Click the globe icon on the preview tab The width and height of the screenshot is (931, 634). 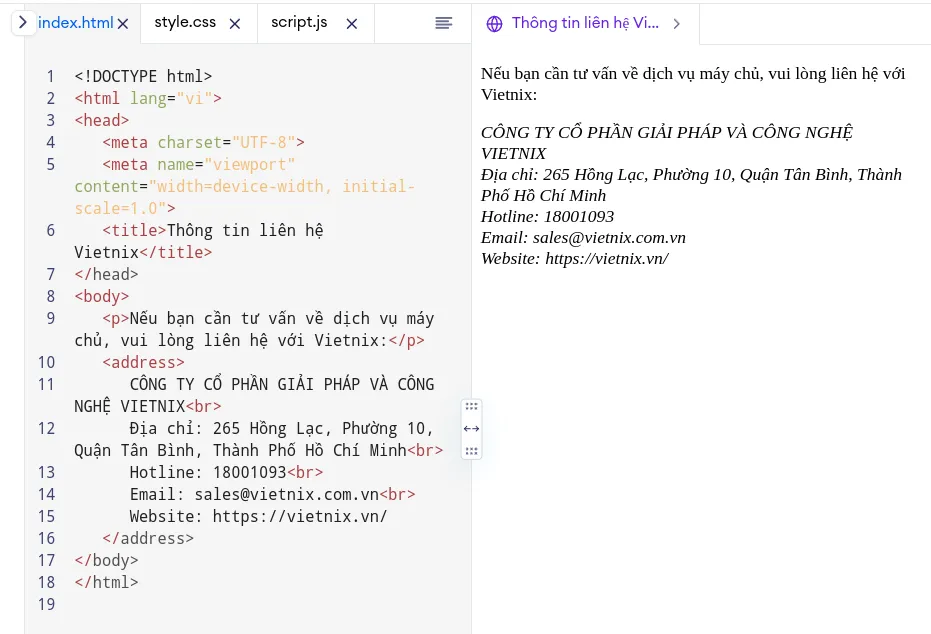click(x=494, y=23)
